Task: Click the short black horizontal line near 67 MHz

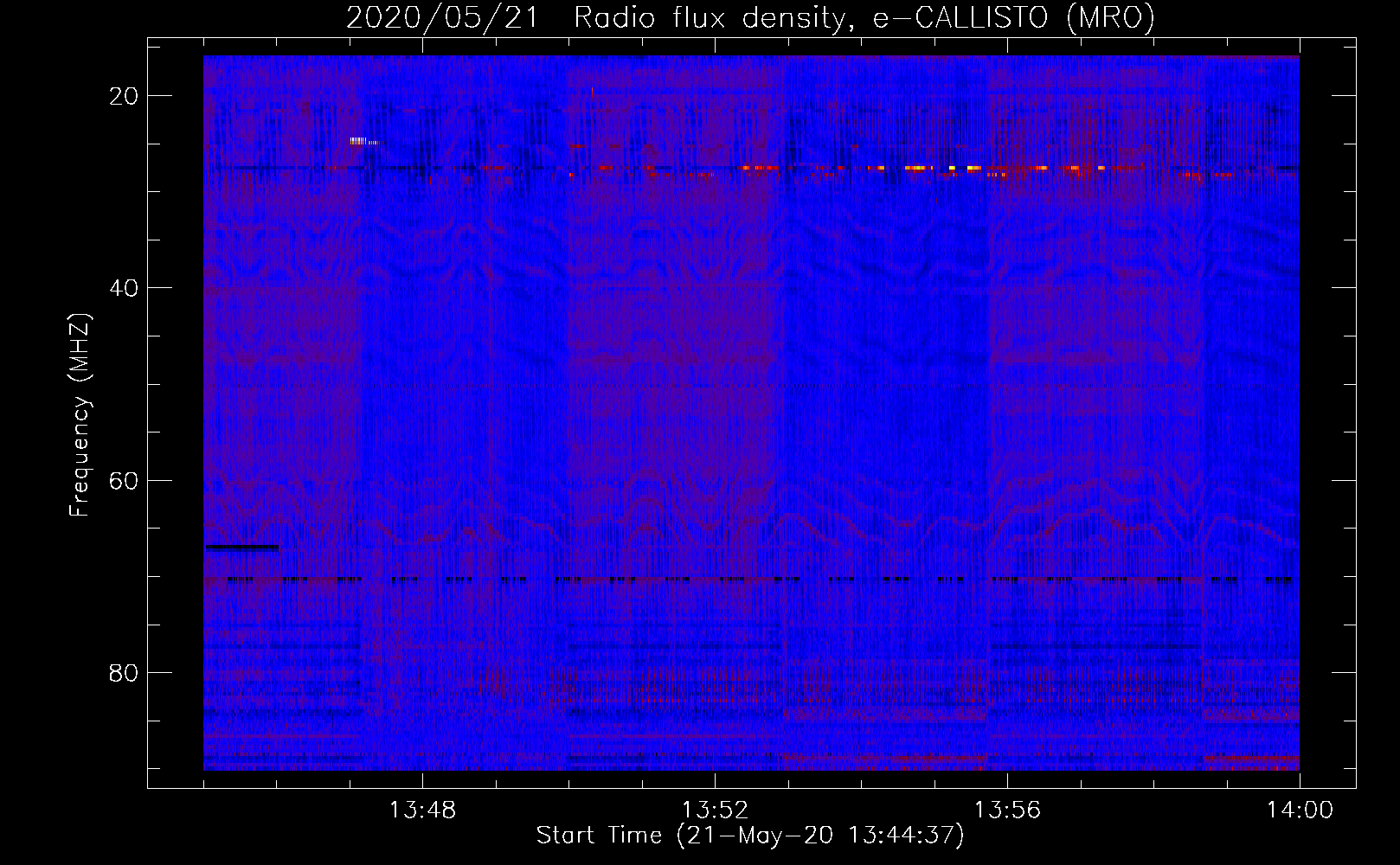Action: pos(241,547)
